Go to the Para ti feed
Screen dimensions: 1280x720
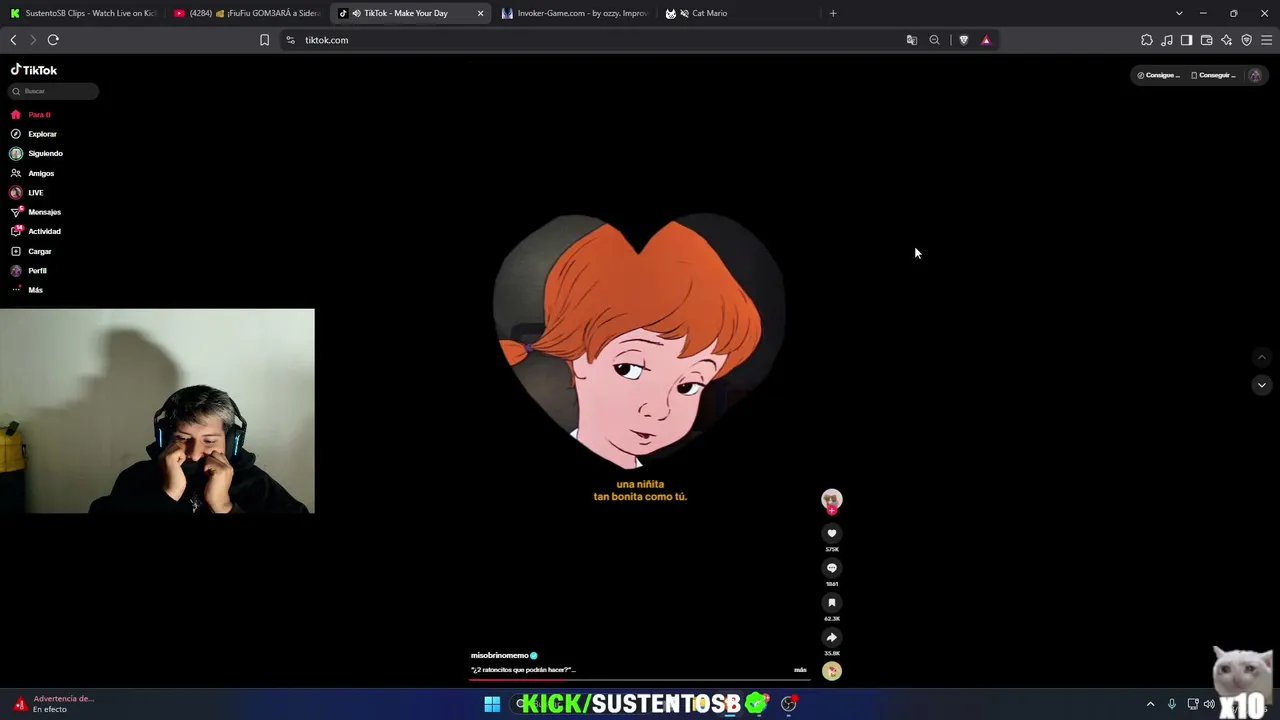tap(32, 114)
